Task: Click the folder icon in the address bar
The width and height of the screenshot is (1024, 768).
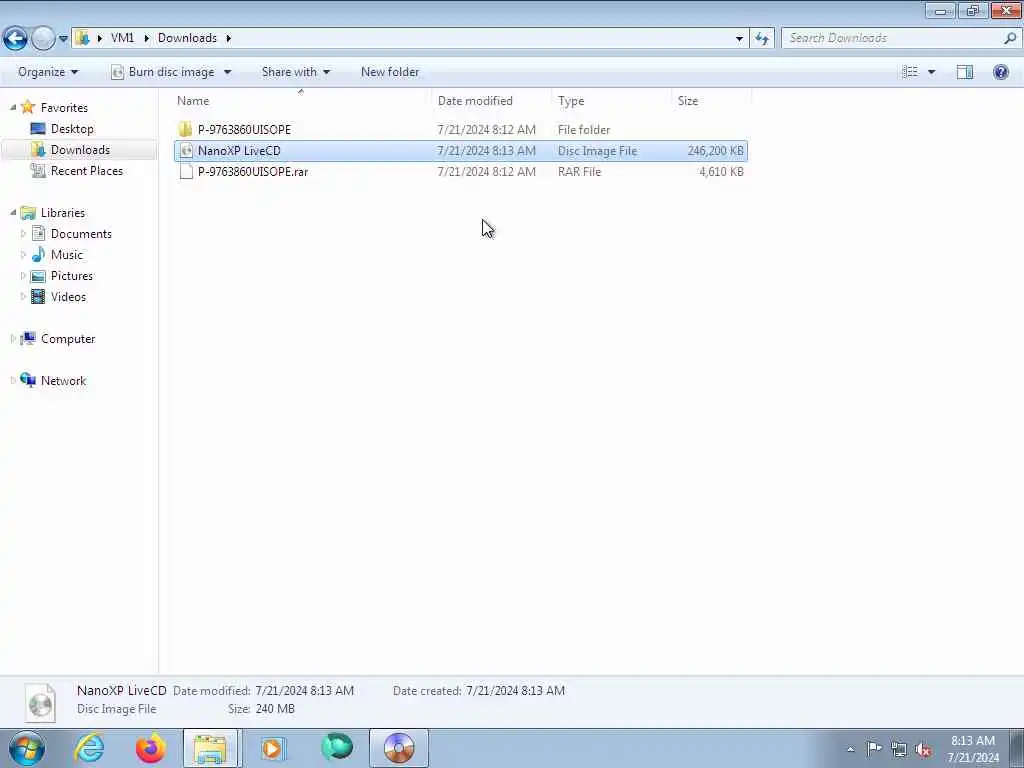Action: (82, 38)
